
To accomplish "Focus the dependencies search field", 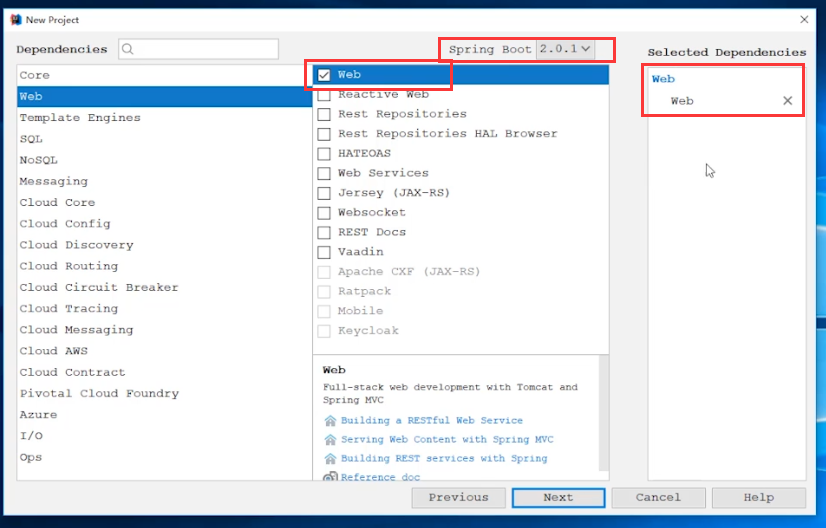I will point(199,49).
